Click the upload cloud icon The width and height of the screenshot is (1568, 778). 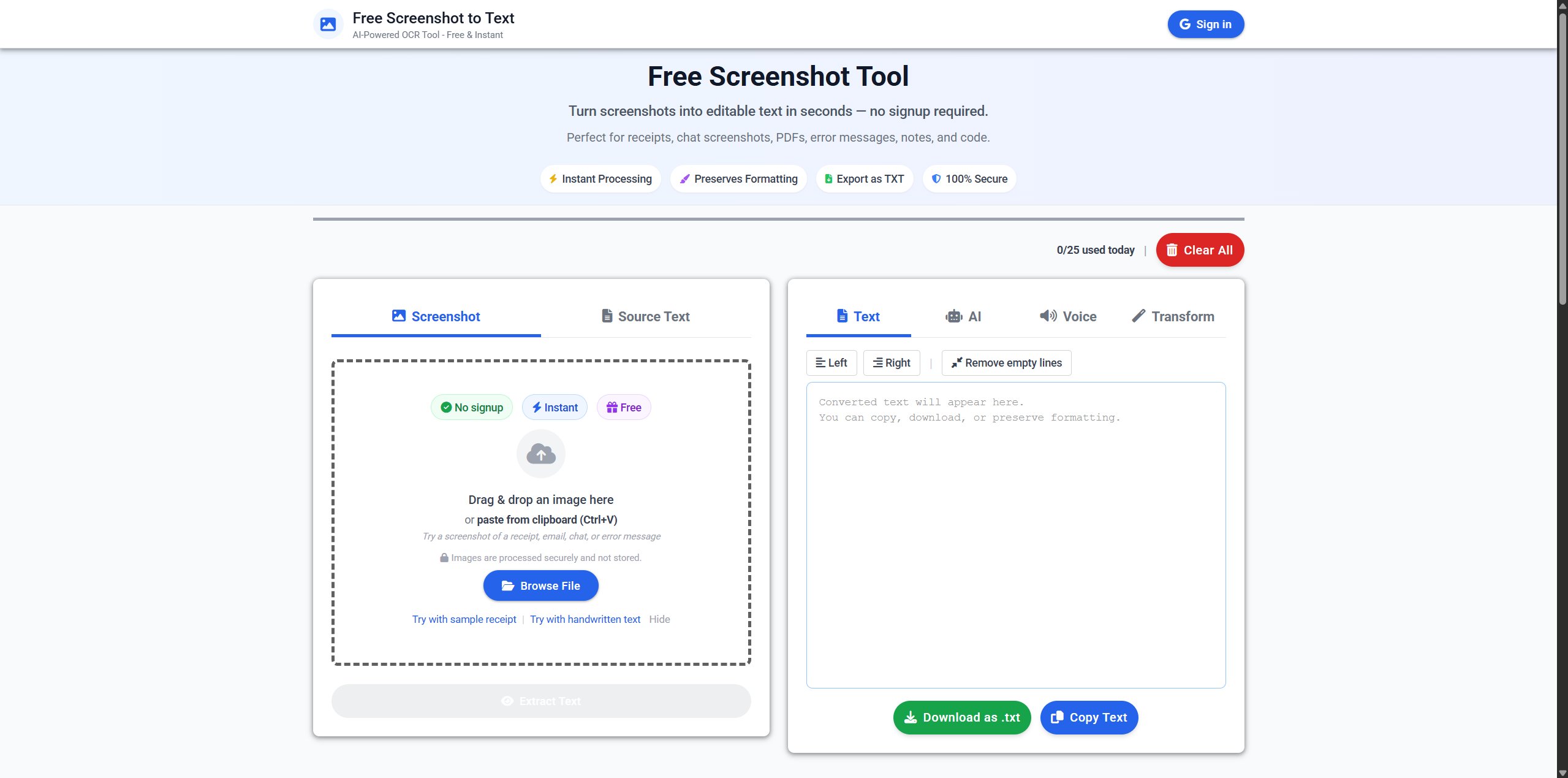click(x=540, y=454)
